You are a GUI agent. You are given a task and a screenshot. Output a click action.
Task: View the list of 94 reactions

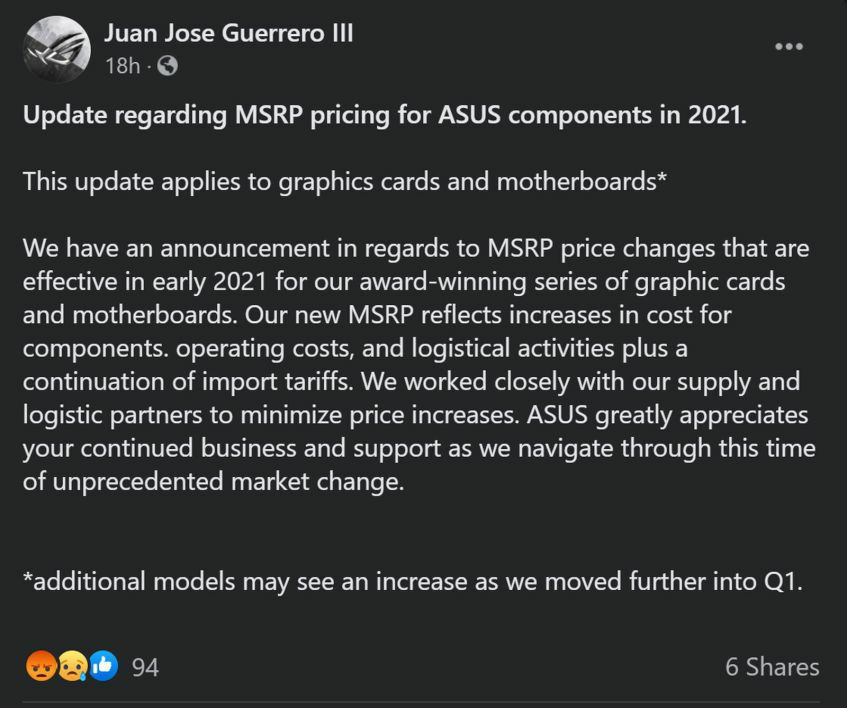click(x=145, y=667)
